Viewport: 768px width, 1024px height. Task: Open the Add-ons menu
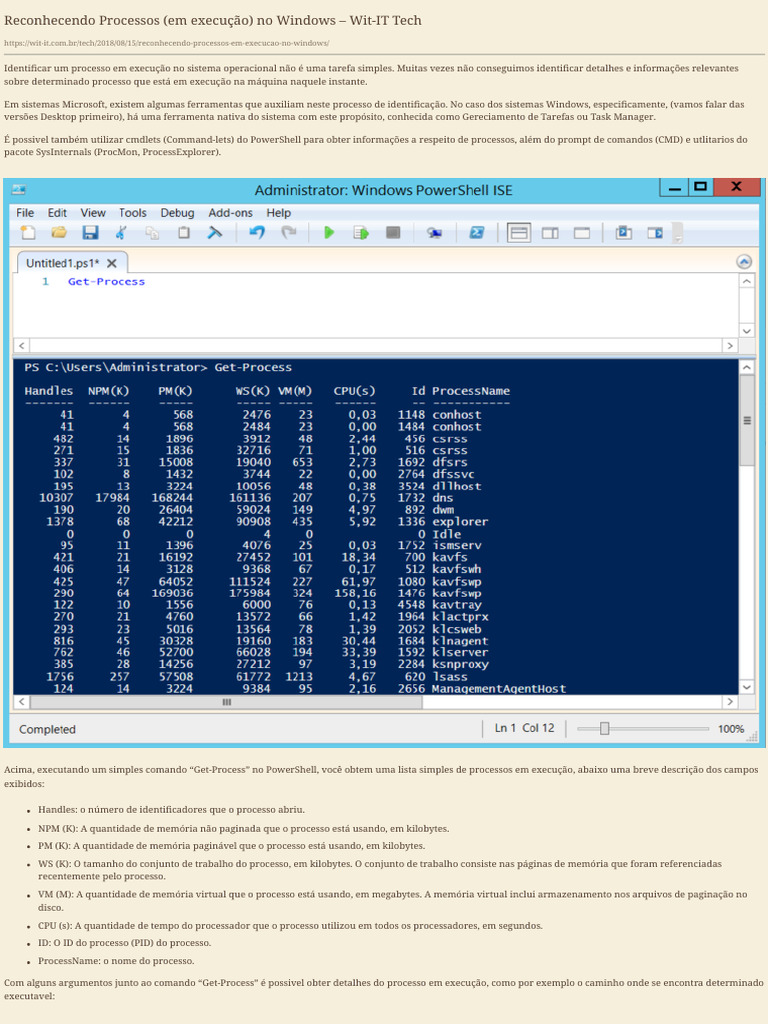click(230, 212)
